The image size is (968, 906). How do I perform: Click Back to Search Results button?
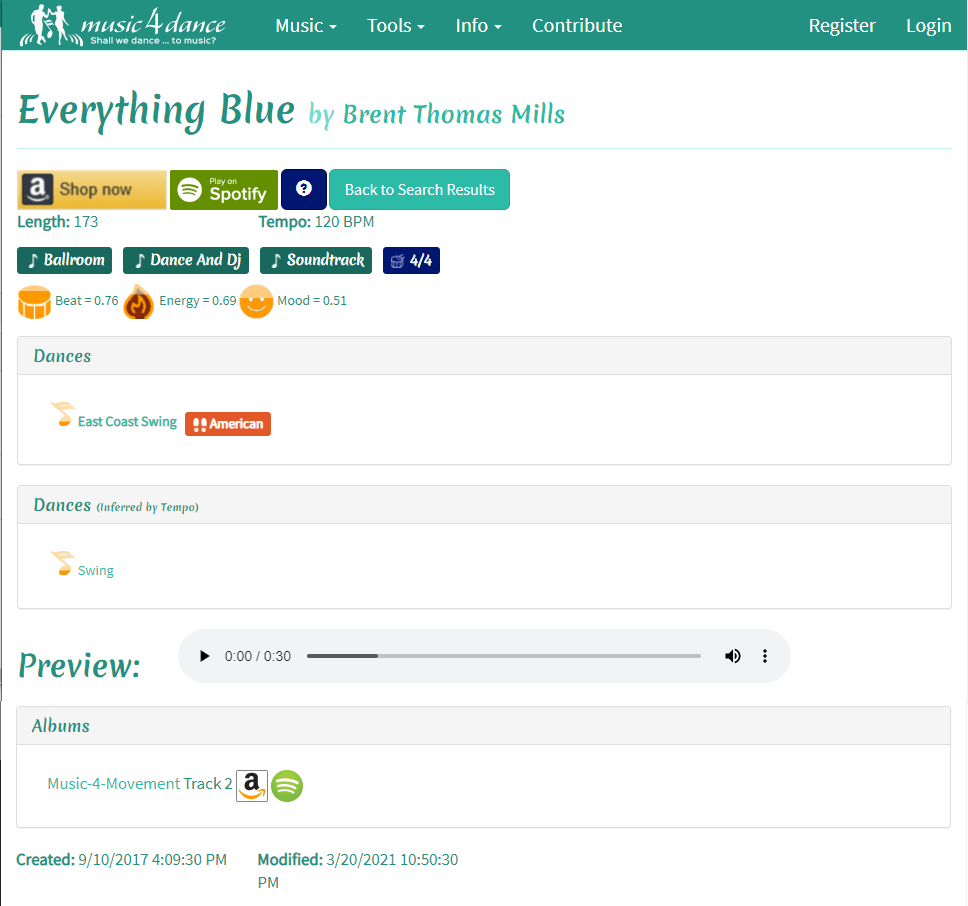(x=419, y=189)
